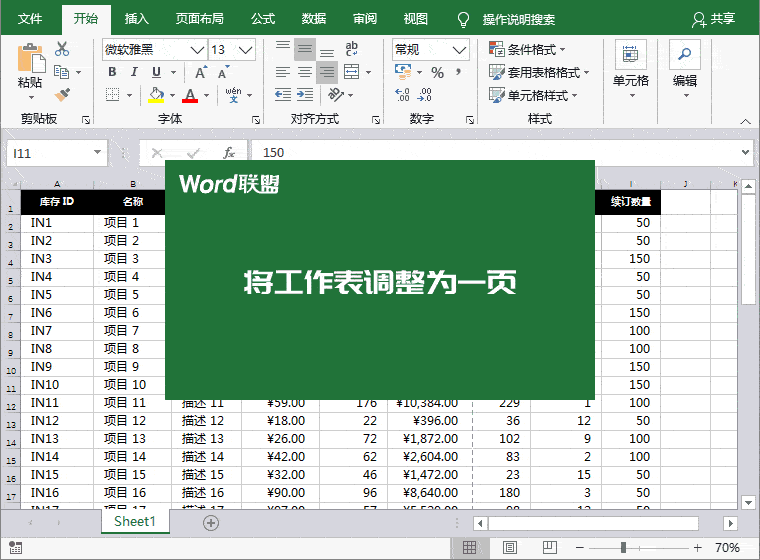The width and height of the screenshot is (760, 560).
Task: Open Format as Table menu
Action: [x=538, y=73]
